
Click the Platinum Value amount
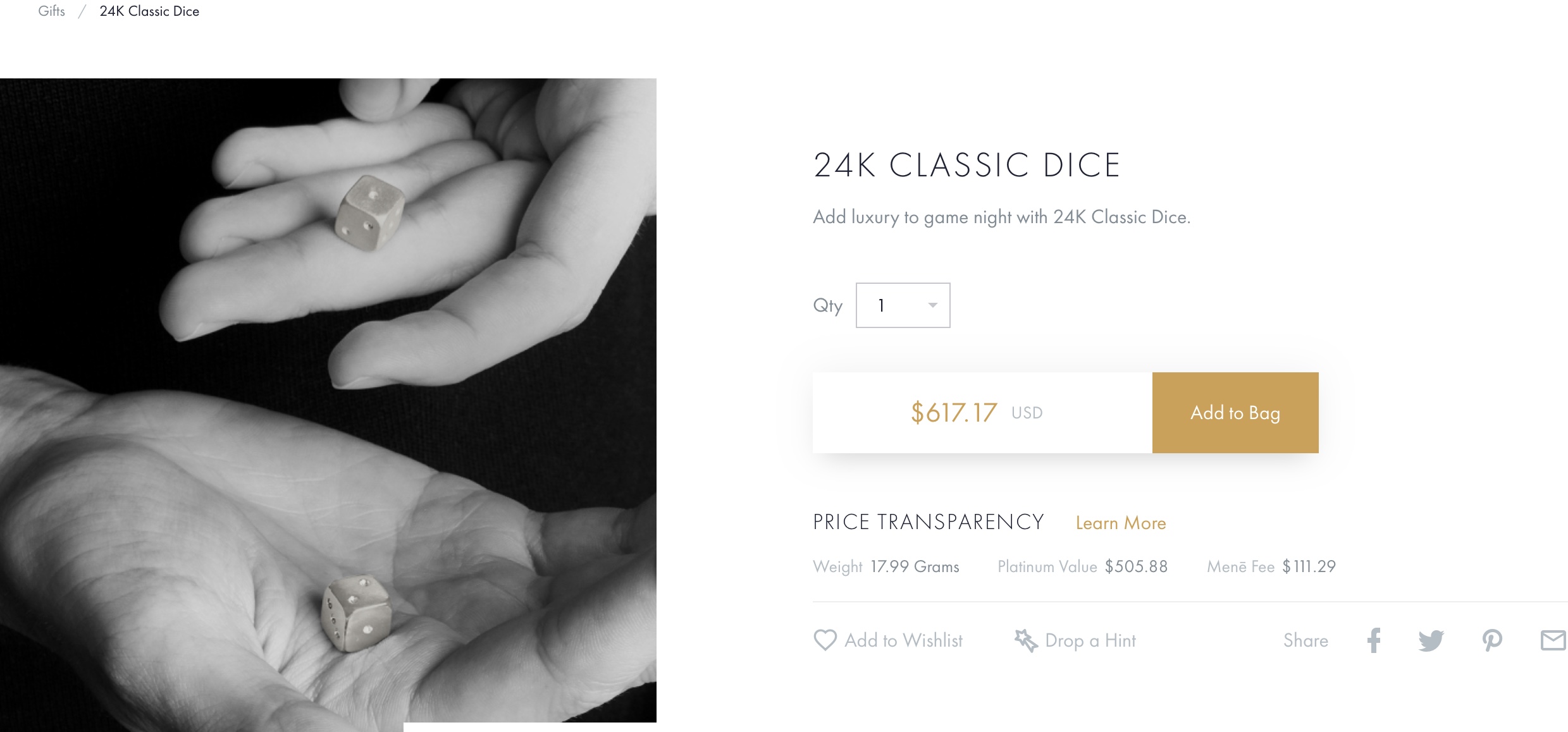tap(1136, 566)
